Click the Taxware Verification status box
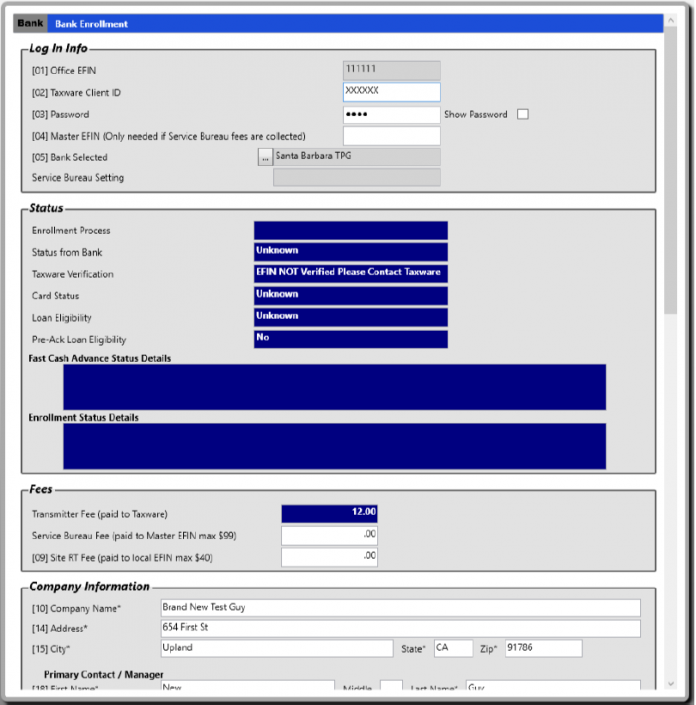This screenshot has width=696, height=705. pyautogui.click(x=350, y=273)
